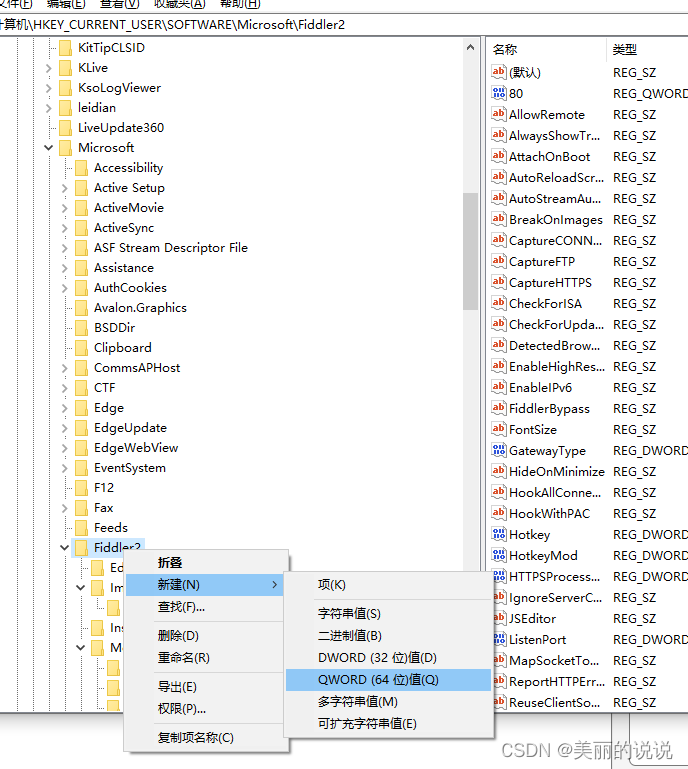Click the 名称 column header

click(548, 50)
